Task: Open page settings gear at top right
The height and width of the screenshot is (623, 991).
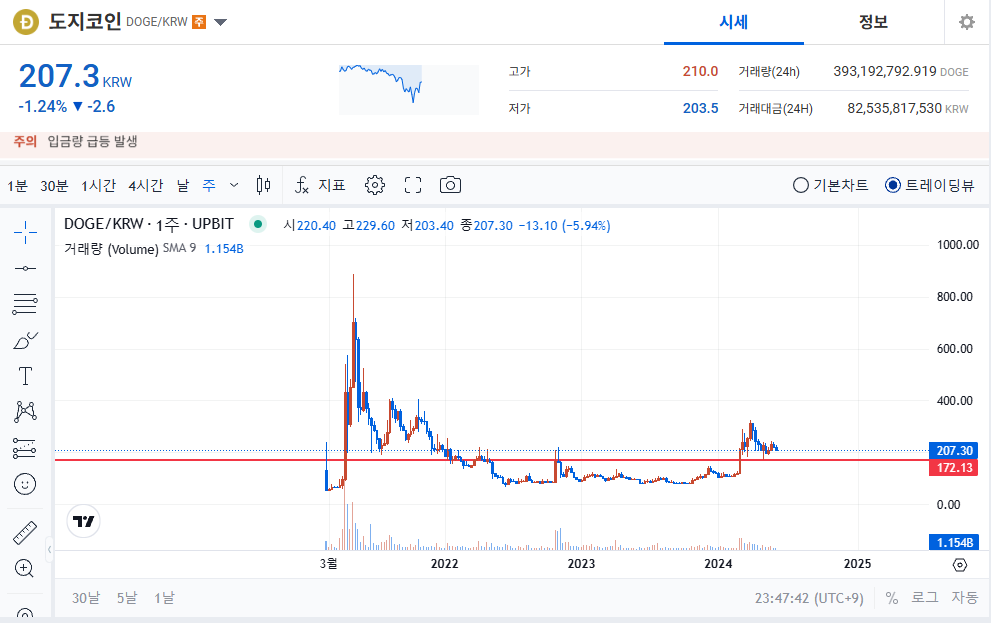Action: tap(967, 22)
